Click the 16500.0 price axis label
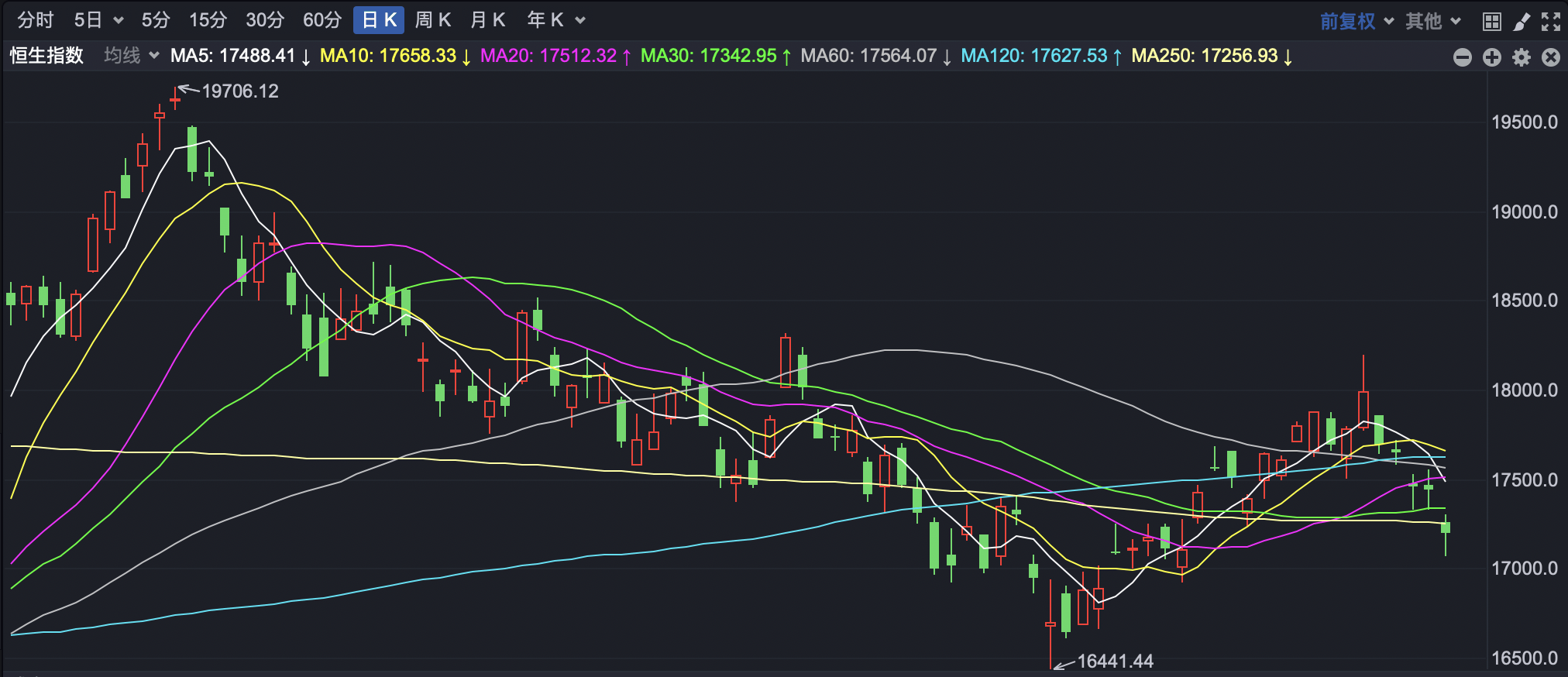 click(1525, 658)
